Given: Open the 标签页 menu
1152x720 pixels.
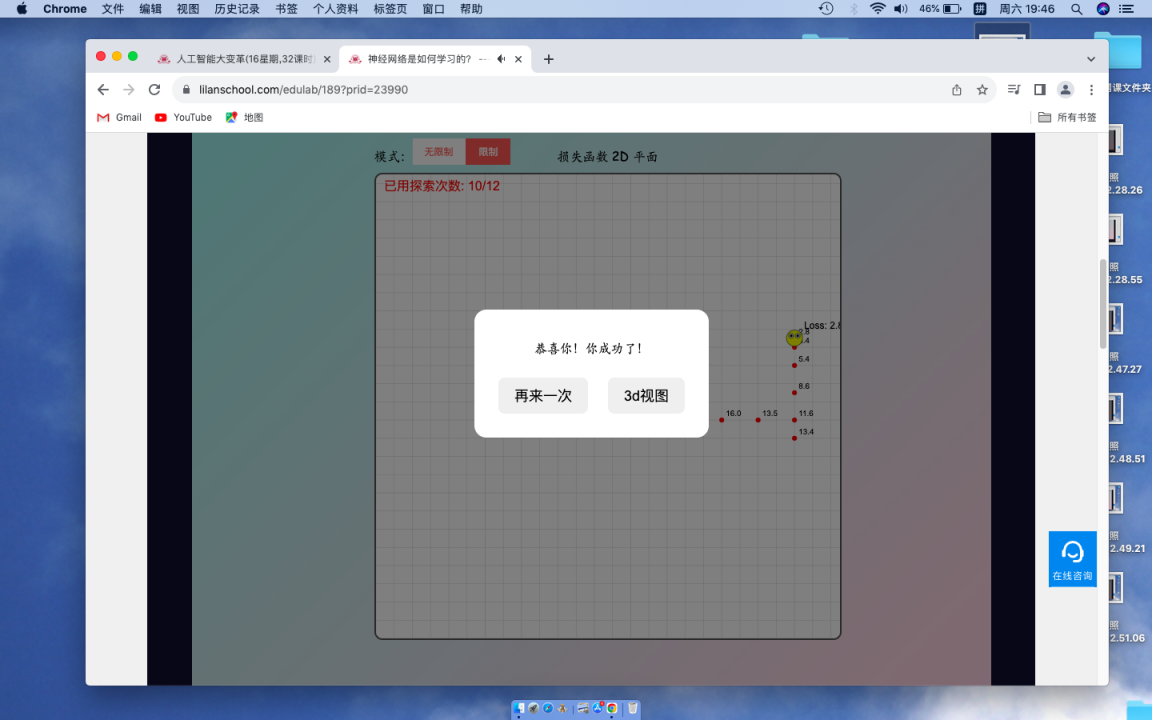Looking at the screenshot, I should [x=390, y=9].
